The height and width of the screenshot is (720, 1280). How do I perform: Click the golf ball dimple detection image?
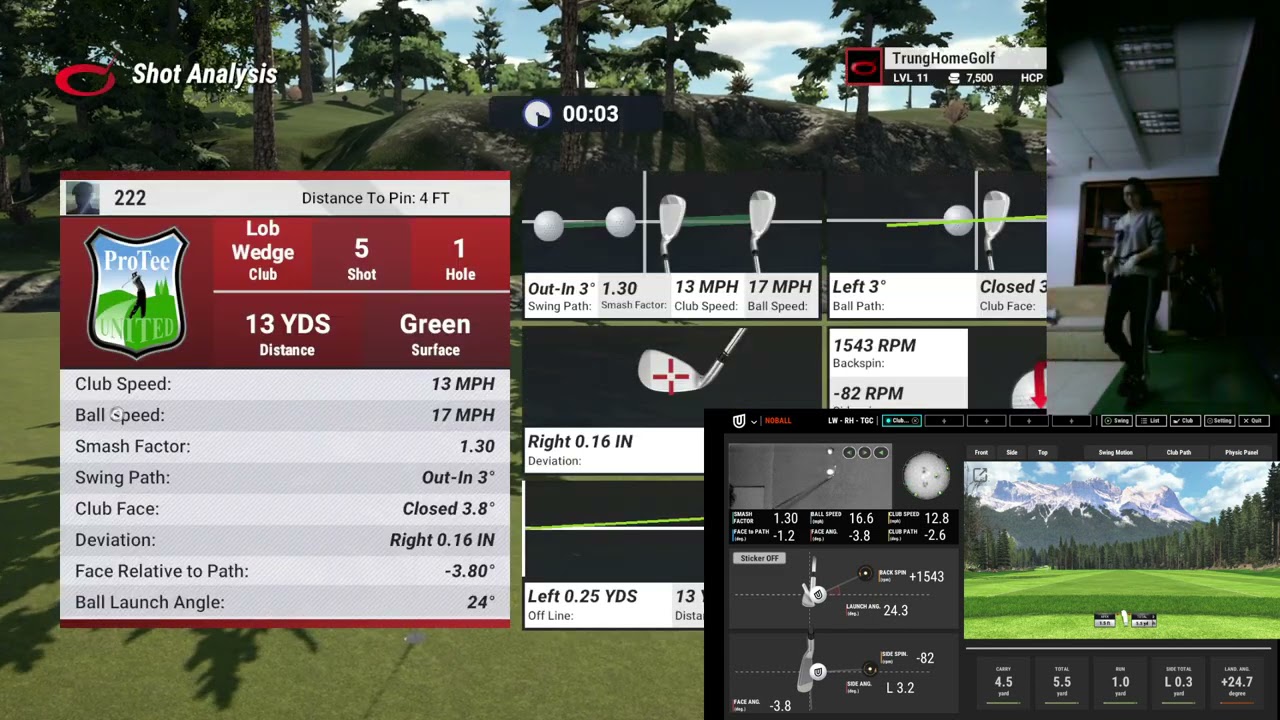pos(927,475)
